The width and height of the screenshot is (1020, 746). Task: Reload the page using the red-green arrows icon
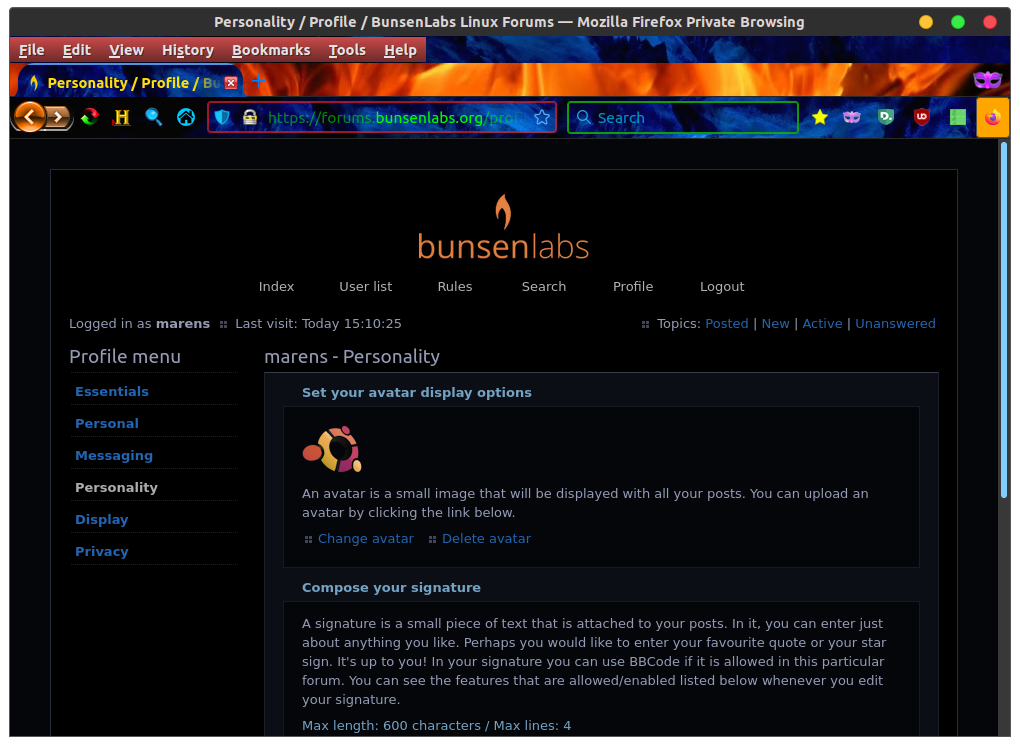pyautogui.click(x=90, y=117)
